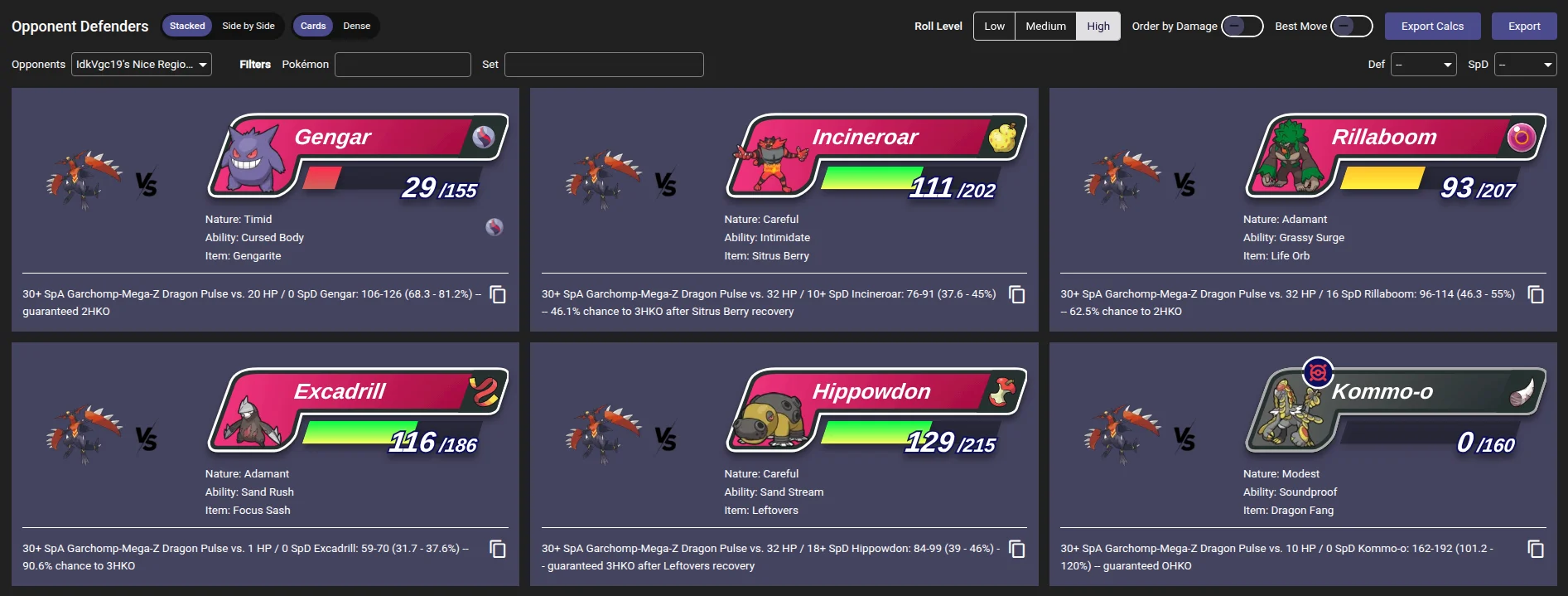Click the Dynamax badge above Kommo-o
1568x596 pixels.
pos(1317,372)
